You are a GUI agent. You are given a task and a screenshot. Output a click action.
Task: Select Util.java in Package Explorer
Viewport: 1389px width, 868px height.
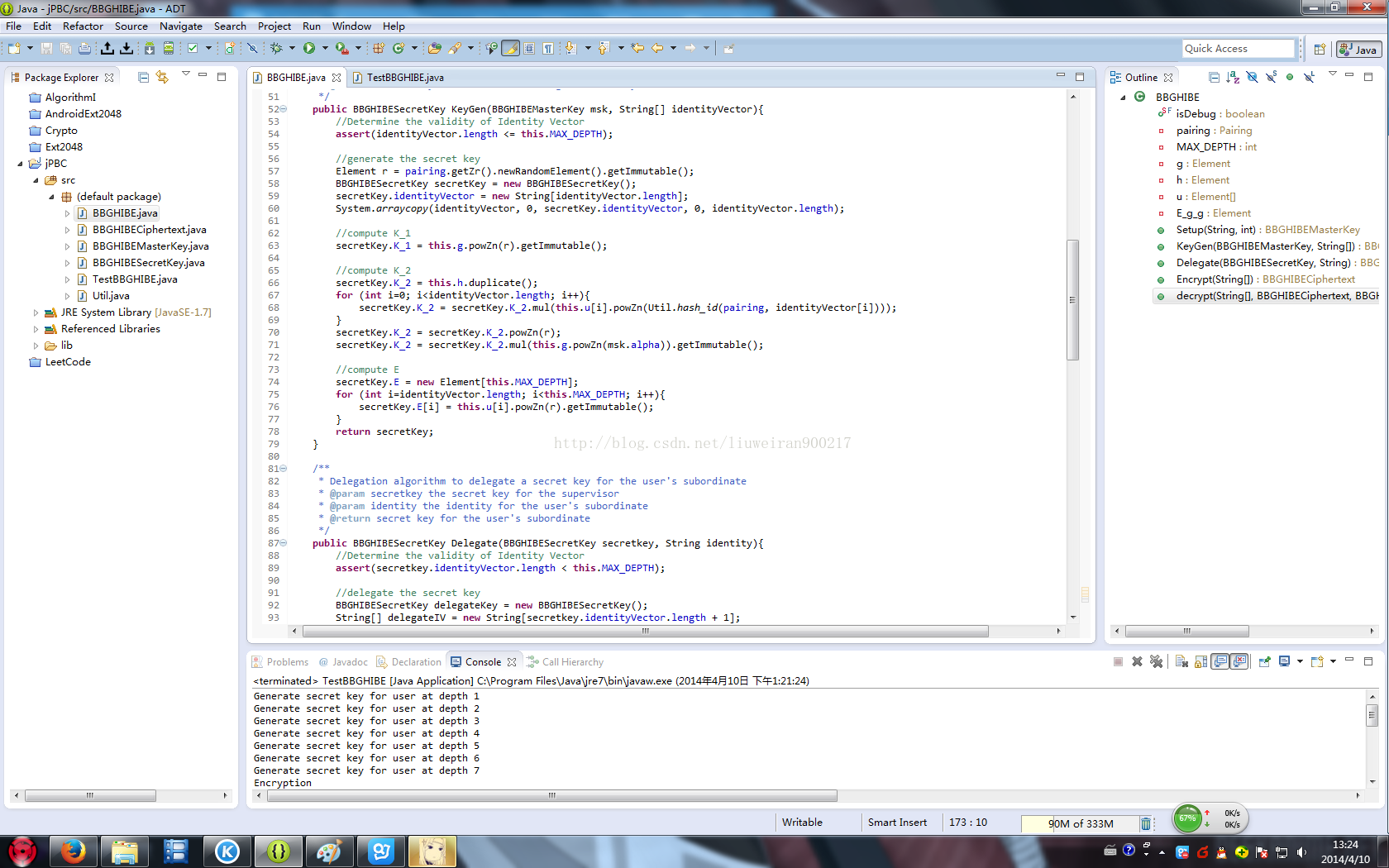(x=111, y=296)
